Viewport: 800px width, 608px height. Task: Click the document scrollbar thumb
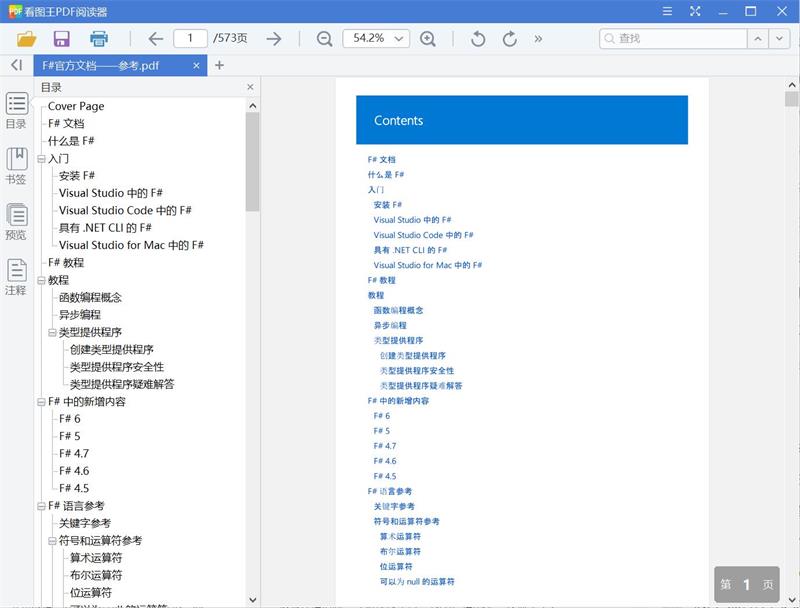[x=792, y=98]
